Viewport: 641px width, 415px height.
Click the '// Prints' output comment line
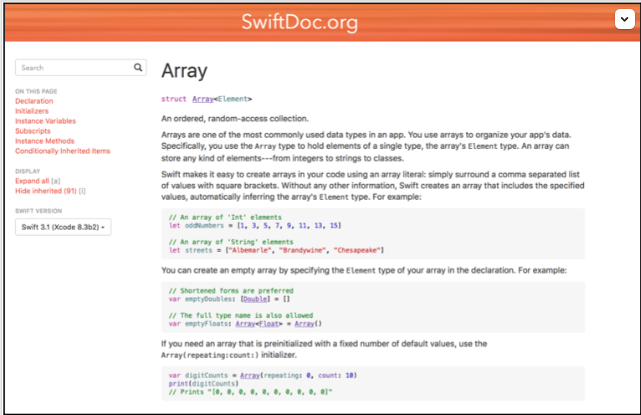(251, 392)
